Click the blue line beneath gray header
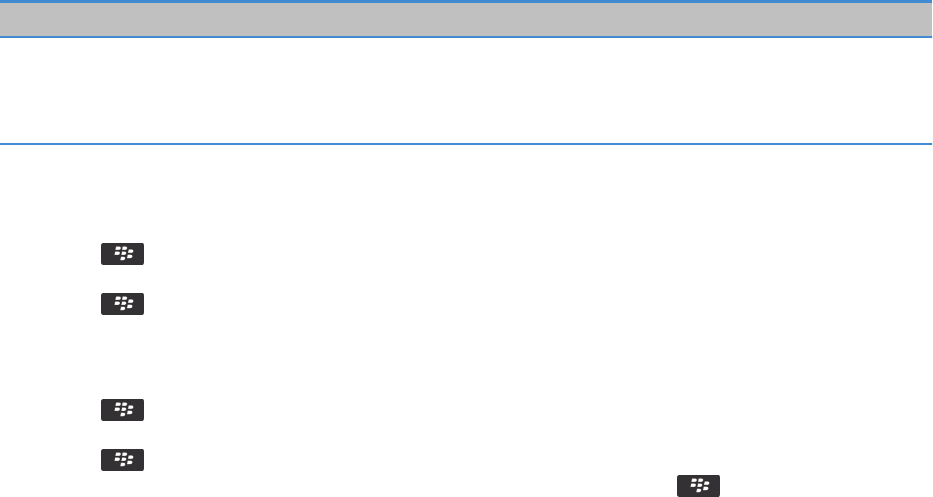933x497 pixels. [x=466, y=37]
